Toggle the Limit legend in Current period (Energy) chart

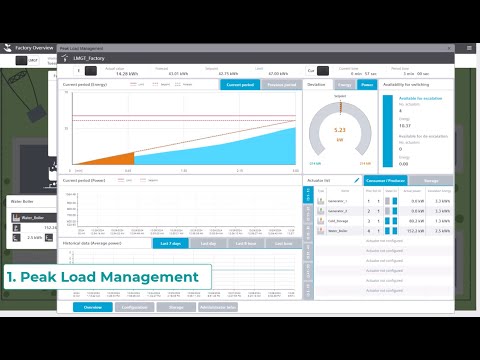(x=137, y=84)
